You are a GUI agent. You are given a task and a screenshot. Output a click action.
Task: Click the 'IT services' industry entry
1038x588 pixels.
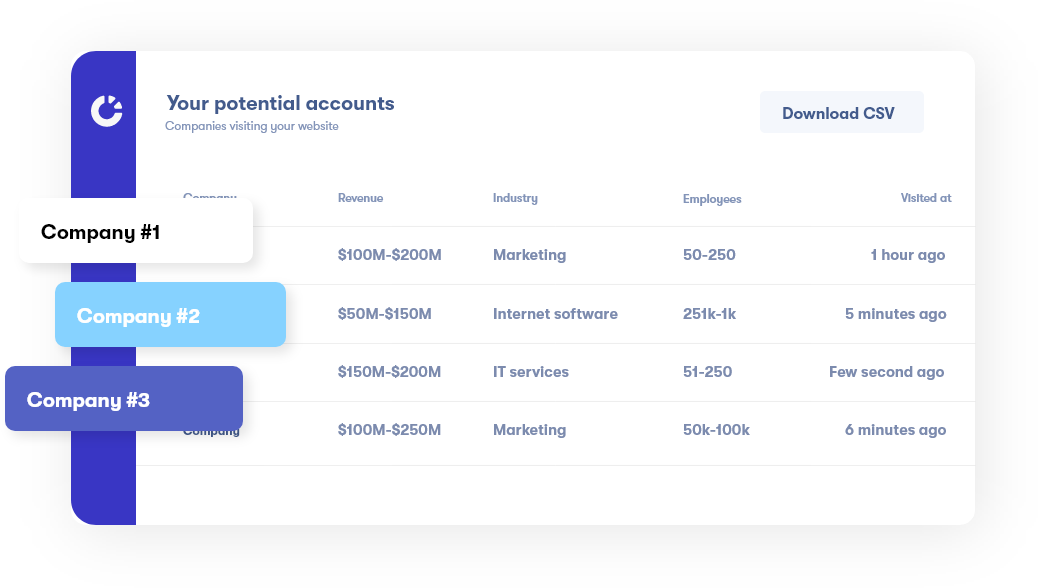(x=530, y=372)
